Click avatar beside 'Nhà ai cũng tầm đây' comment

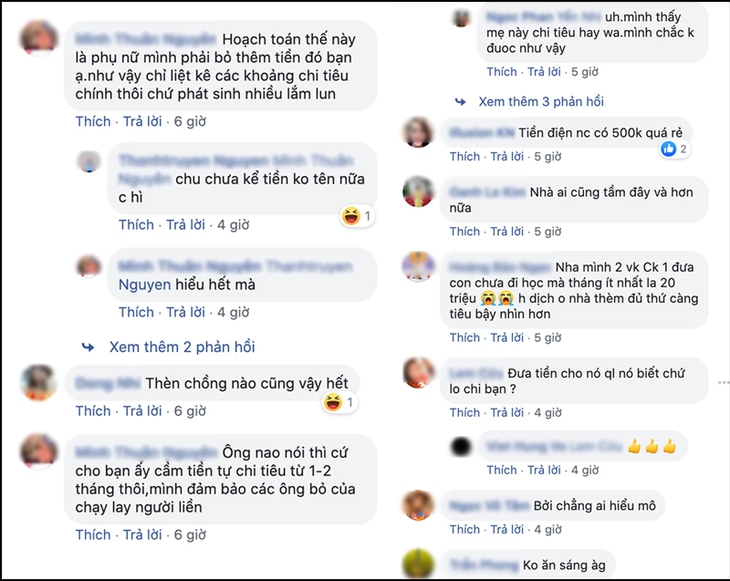418,192
